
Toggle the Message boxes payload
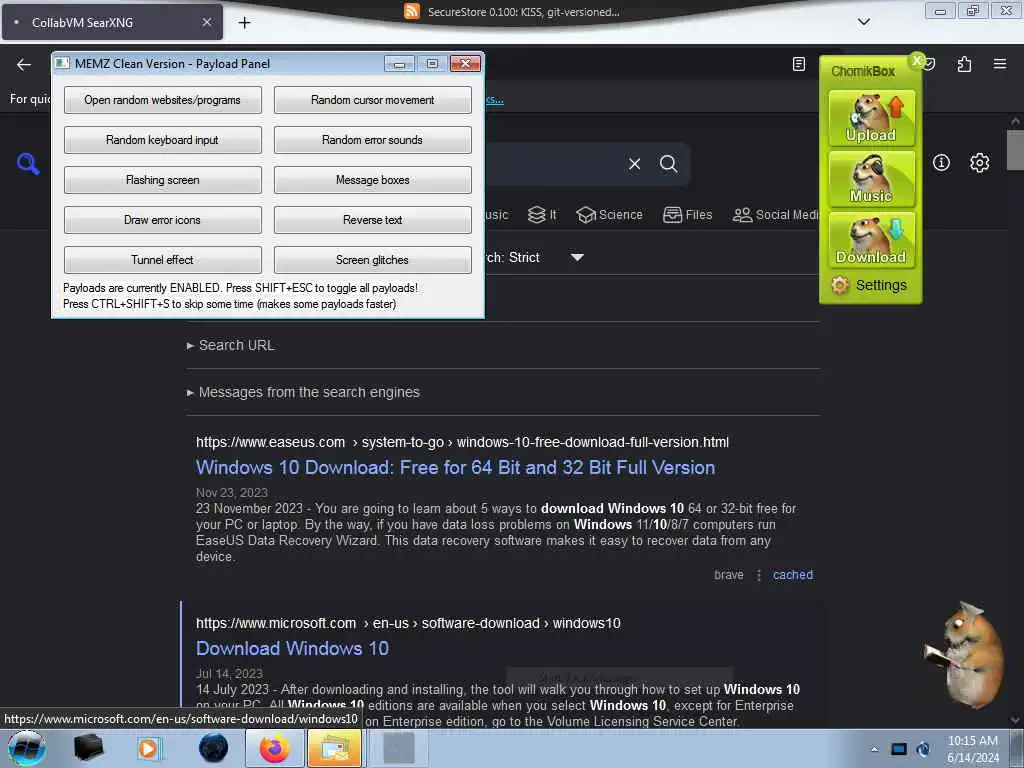(372, 180)
